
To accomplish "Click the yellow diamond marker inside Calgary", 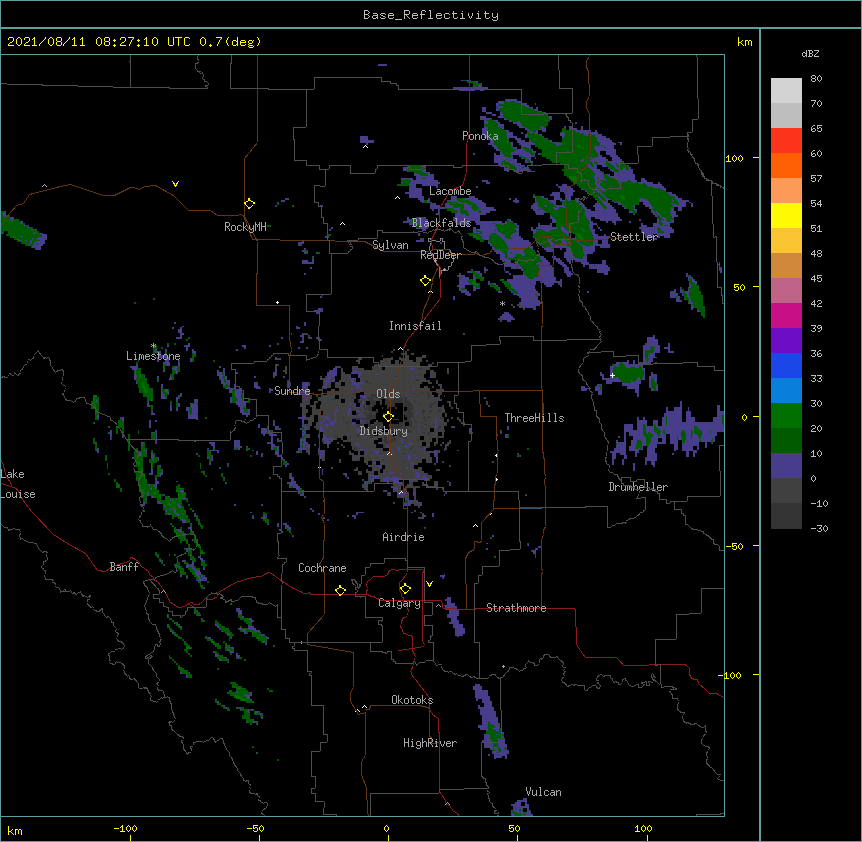I will pos(405,589).
